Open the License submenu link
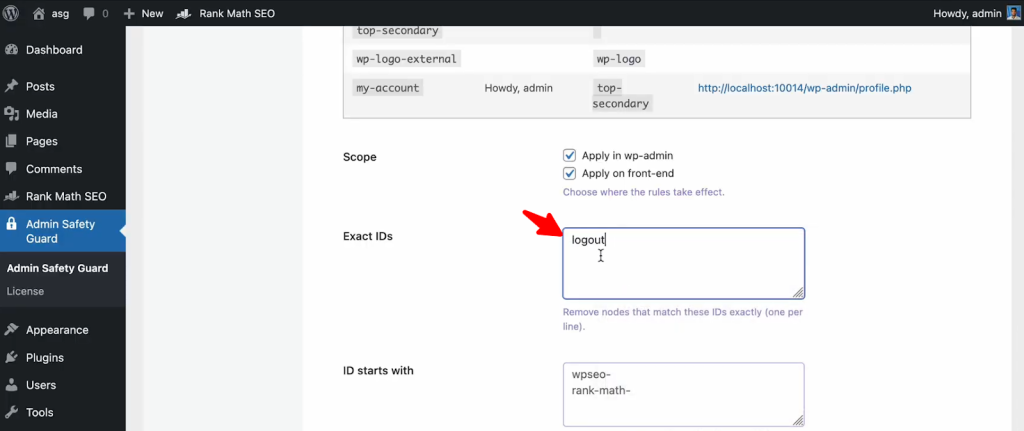The image size is (1024, 431). 25,291
